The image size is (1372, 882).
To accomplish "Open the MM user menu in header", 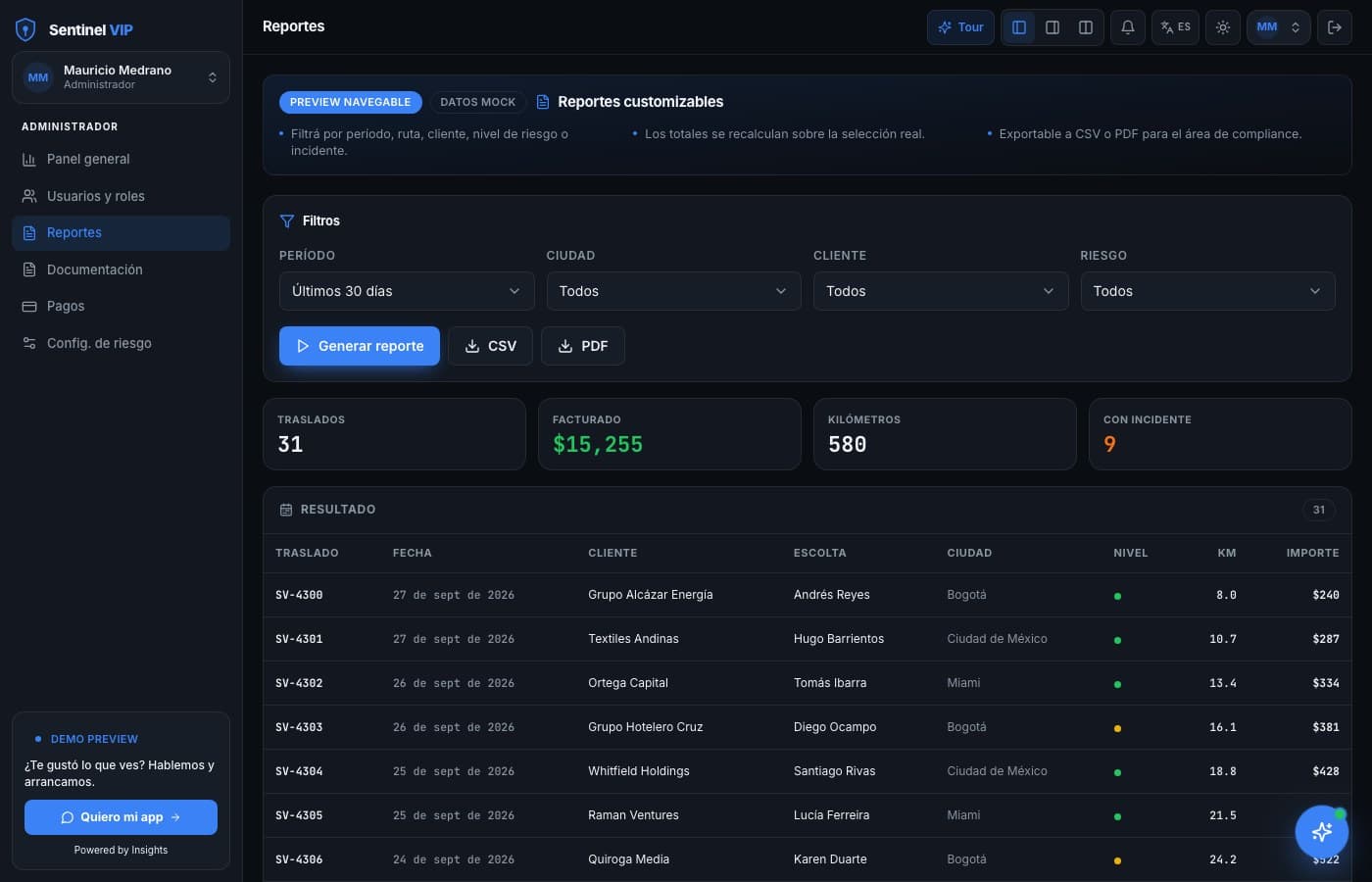I will point(1279,27).
